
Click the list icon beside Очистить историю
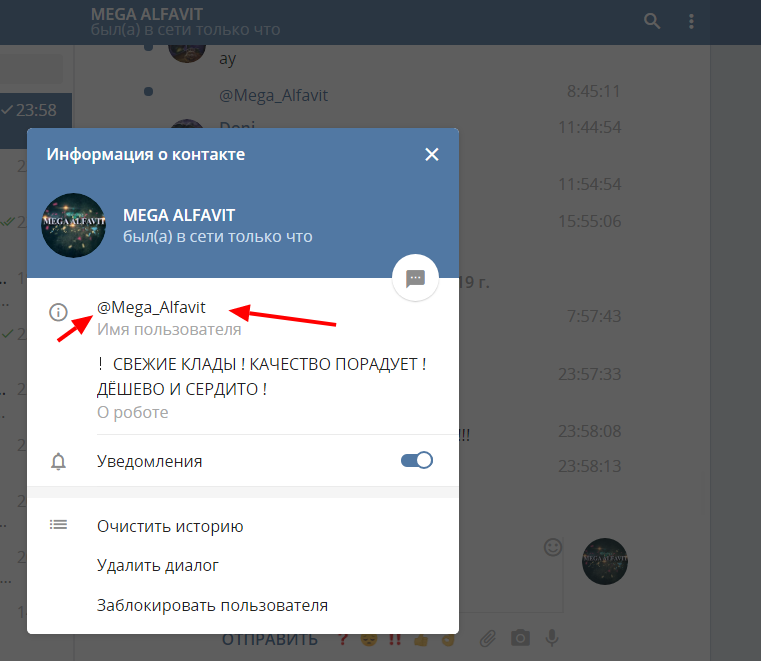(58, 525)
